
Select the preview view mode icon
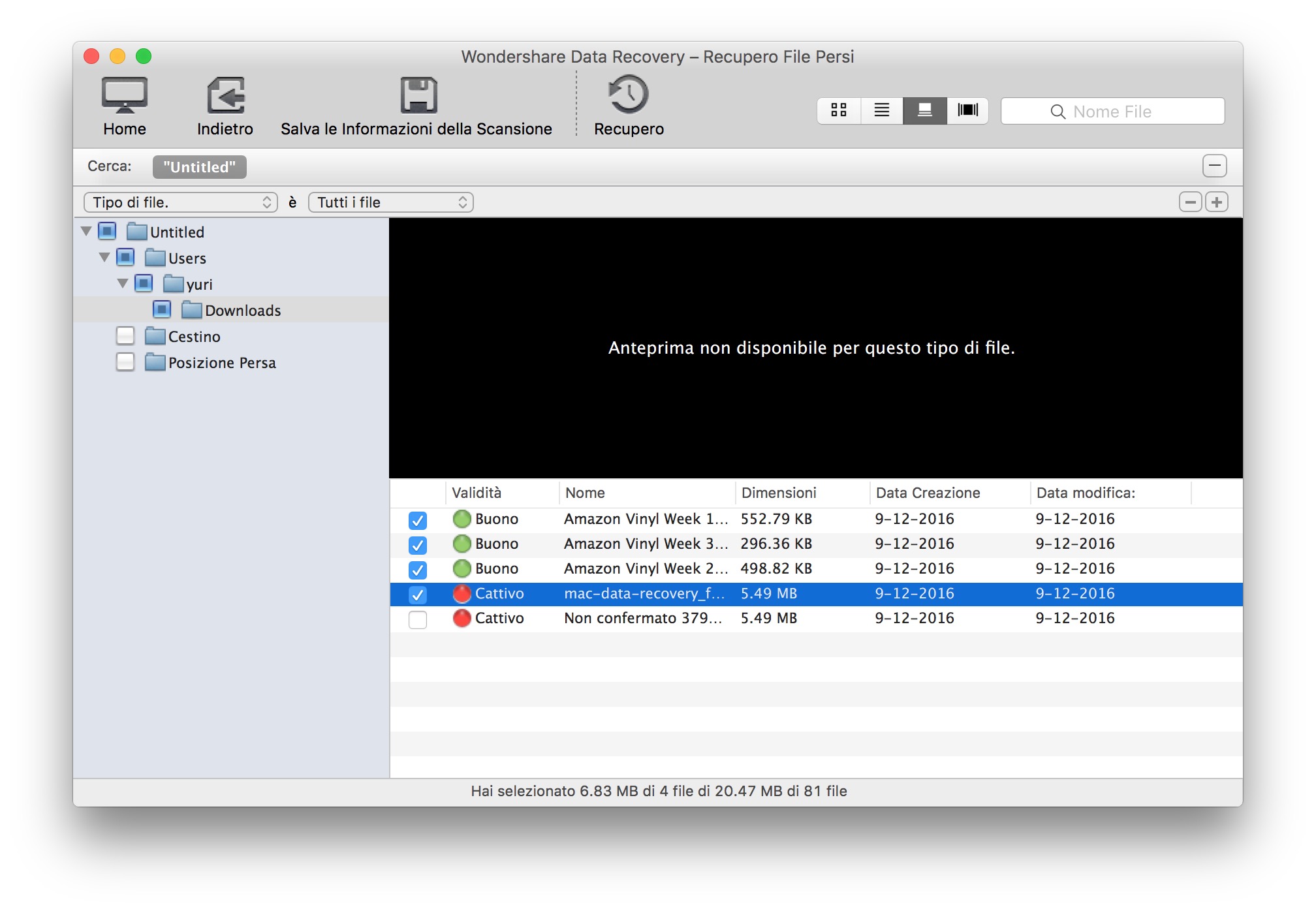tap(924, 110)
